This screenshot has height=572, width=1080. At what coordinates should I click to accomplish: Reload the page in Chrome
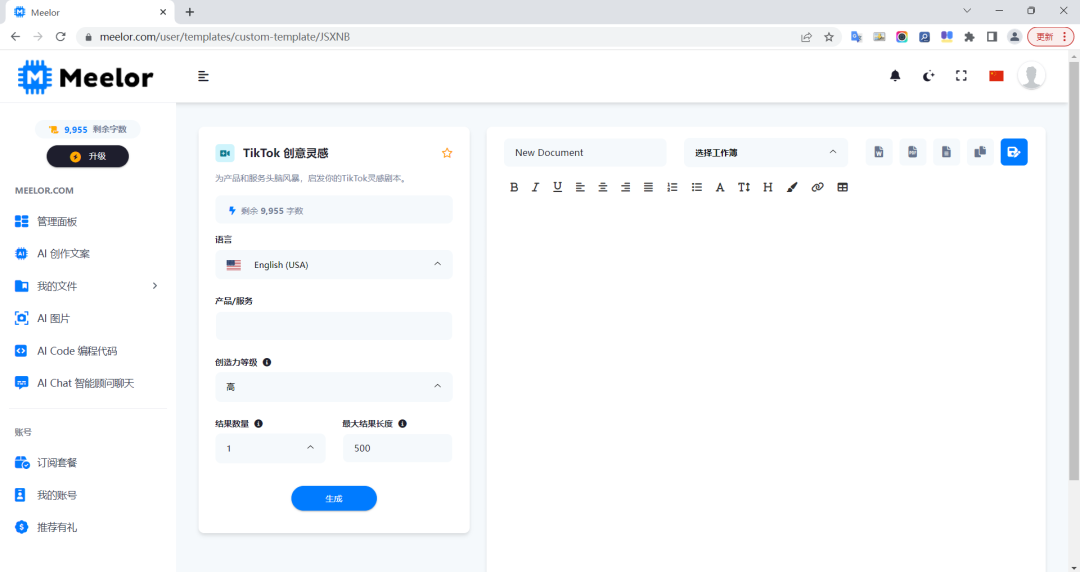61,37
